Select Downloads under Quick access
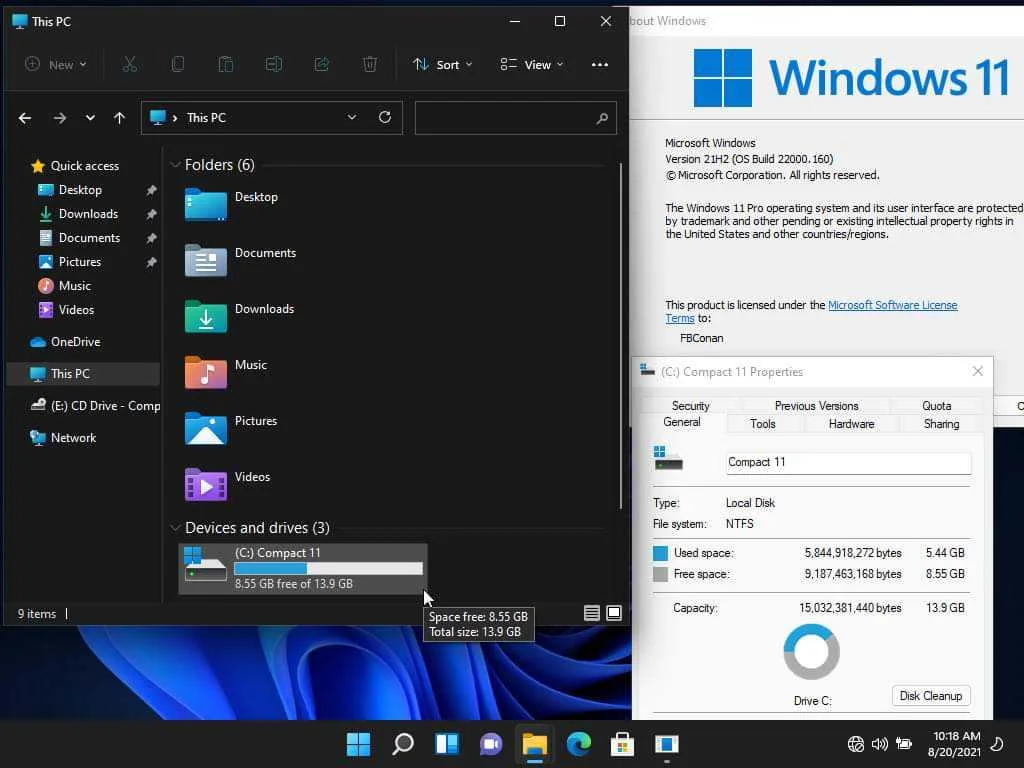Screen dimensions: 1024x768 point(88,214)
